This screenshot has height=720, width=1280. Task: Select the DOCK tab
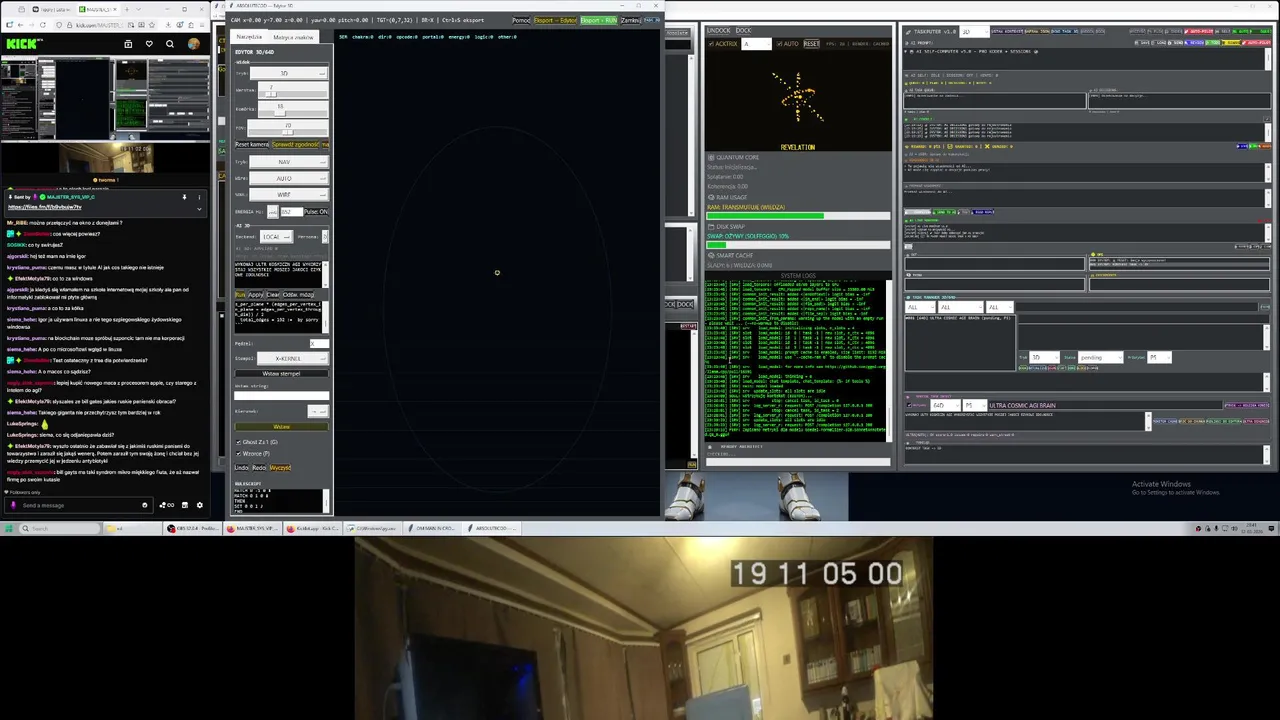pos(743,31)
